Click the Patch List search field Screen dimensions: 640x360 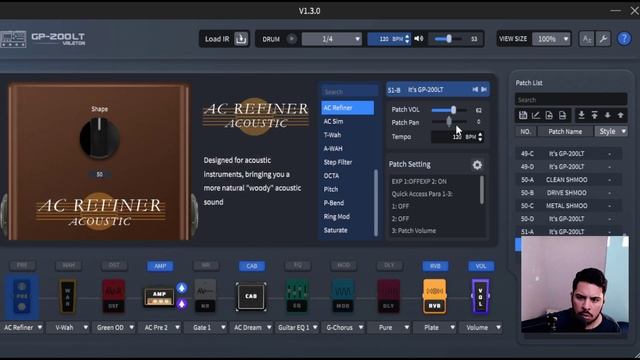tap(571, 100)
